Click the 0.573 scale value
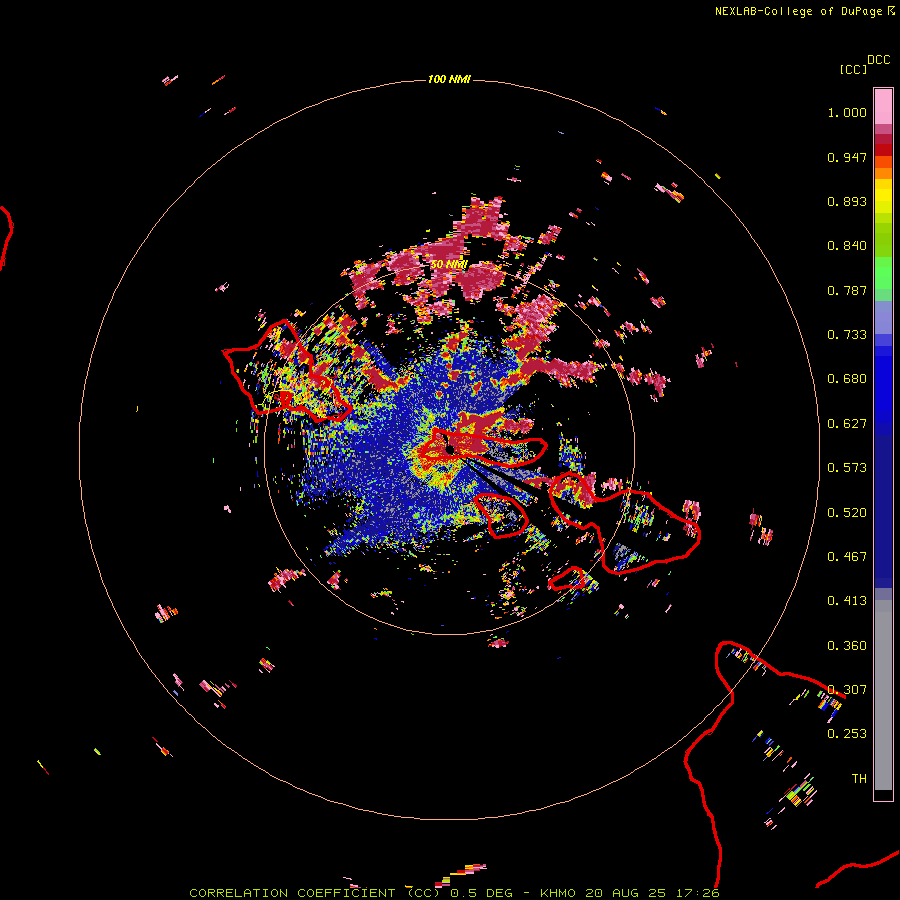This screenshot has height=900, width=900. pyautogui.click(x=847, y=468)
